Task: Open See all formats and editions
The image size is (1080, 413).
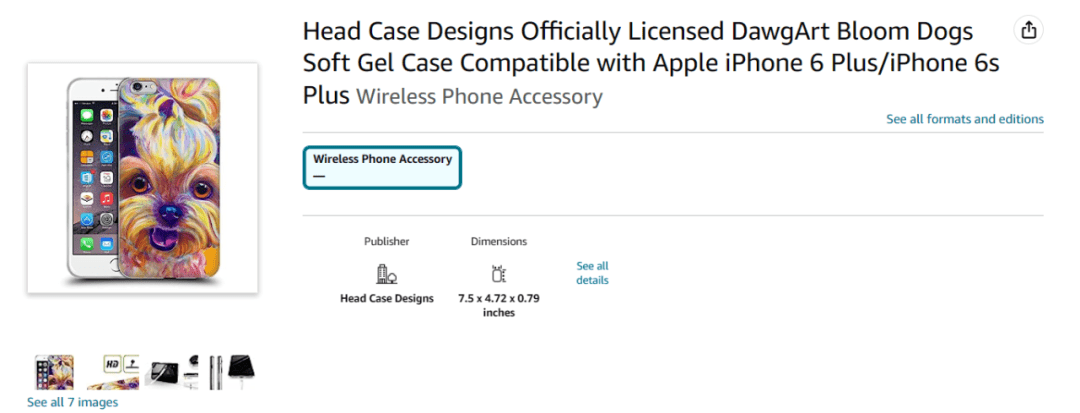Action: tap(964, 119)
